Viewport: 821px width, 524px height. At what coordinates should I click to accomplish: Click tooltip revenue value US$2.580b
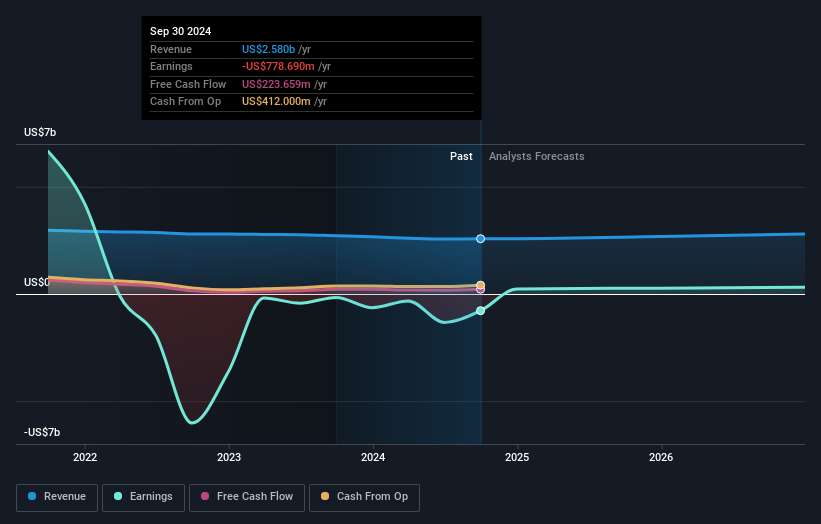[269, 49]
